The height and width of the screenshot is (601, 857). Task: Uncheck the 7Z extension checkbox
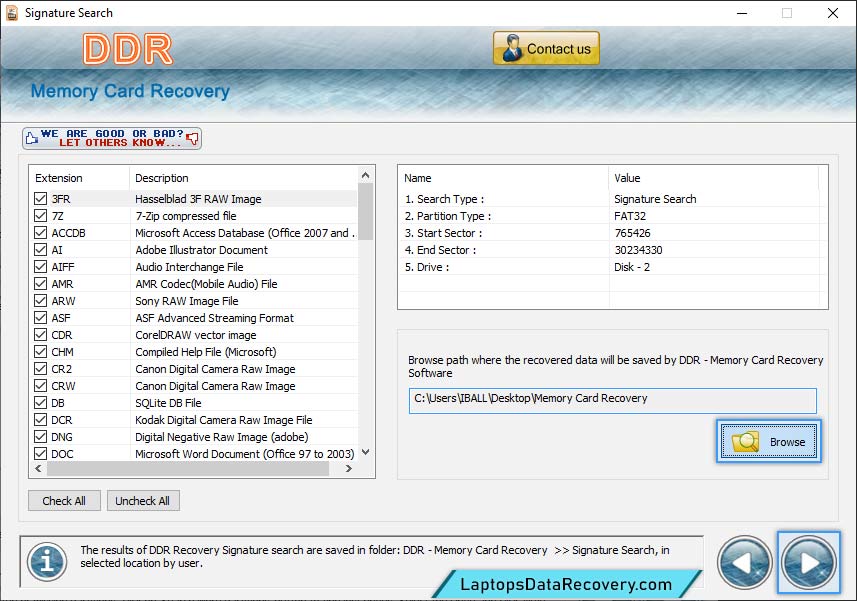40,215
